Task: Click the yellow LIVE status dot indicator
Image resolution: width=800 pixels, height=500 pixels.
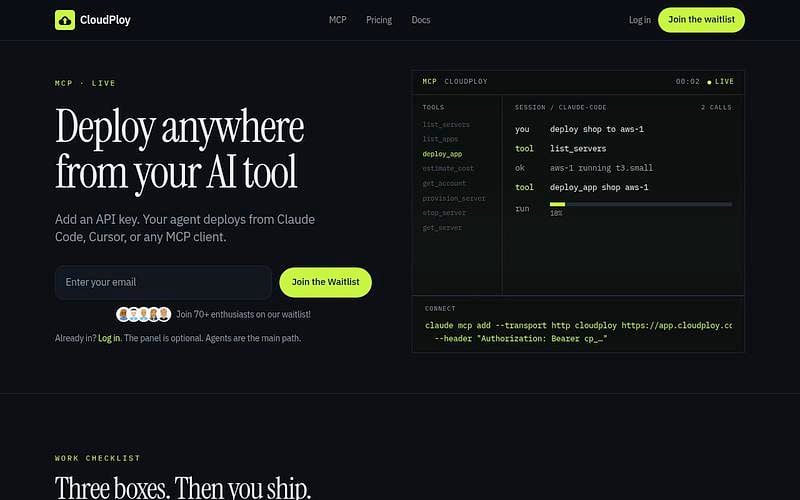Action: pos(709,82)
